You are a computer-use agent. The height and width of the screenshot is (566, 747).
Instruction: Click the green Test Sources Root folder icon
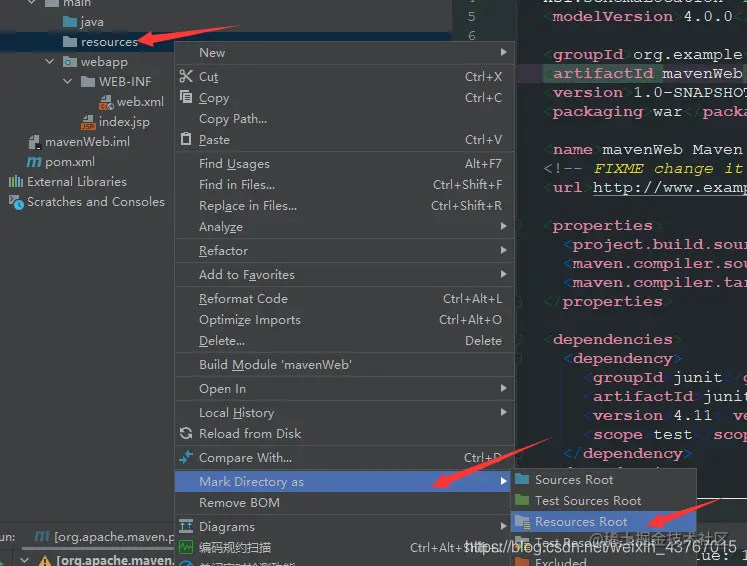[522, 500]
